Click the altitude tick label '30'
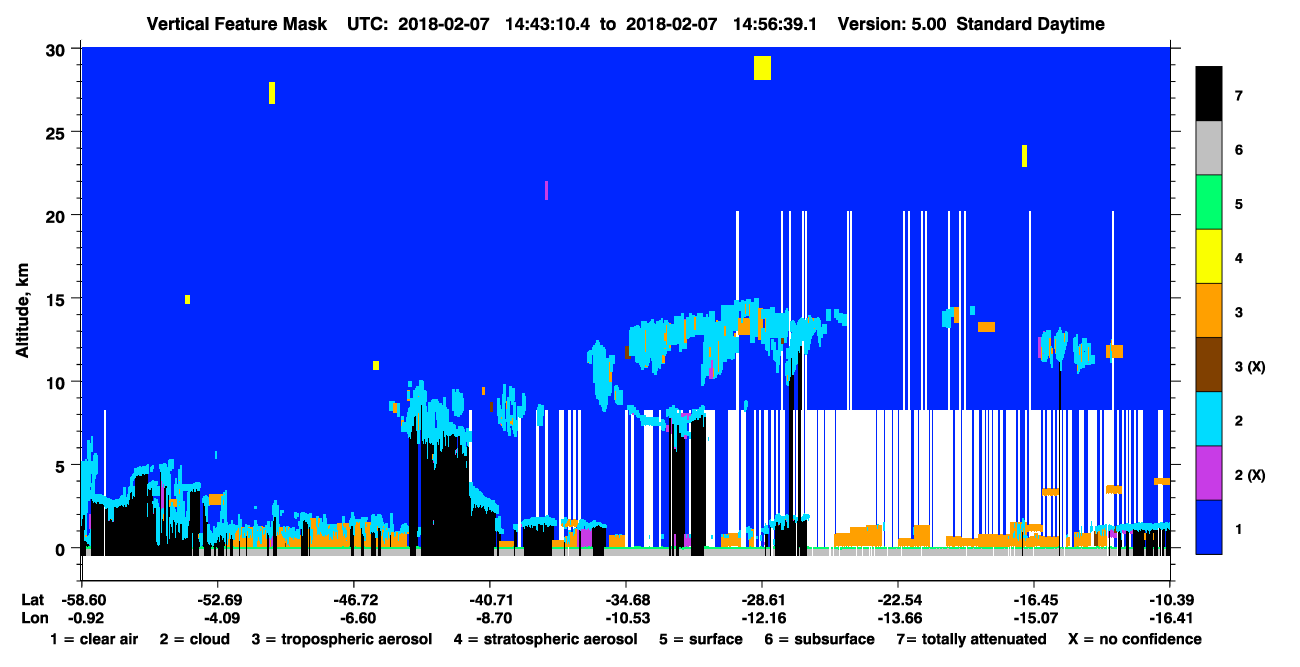Screen dimensions: 1300x667 coord(57,49)
